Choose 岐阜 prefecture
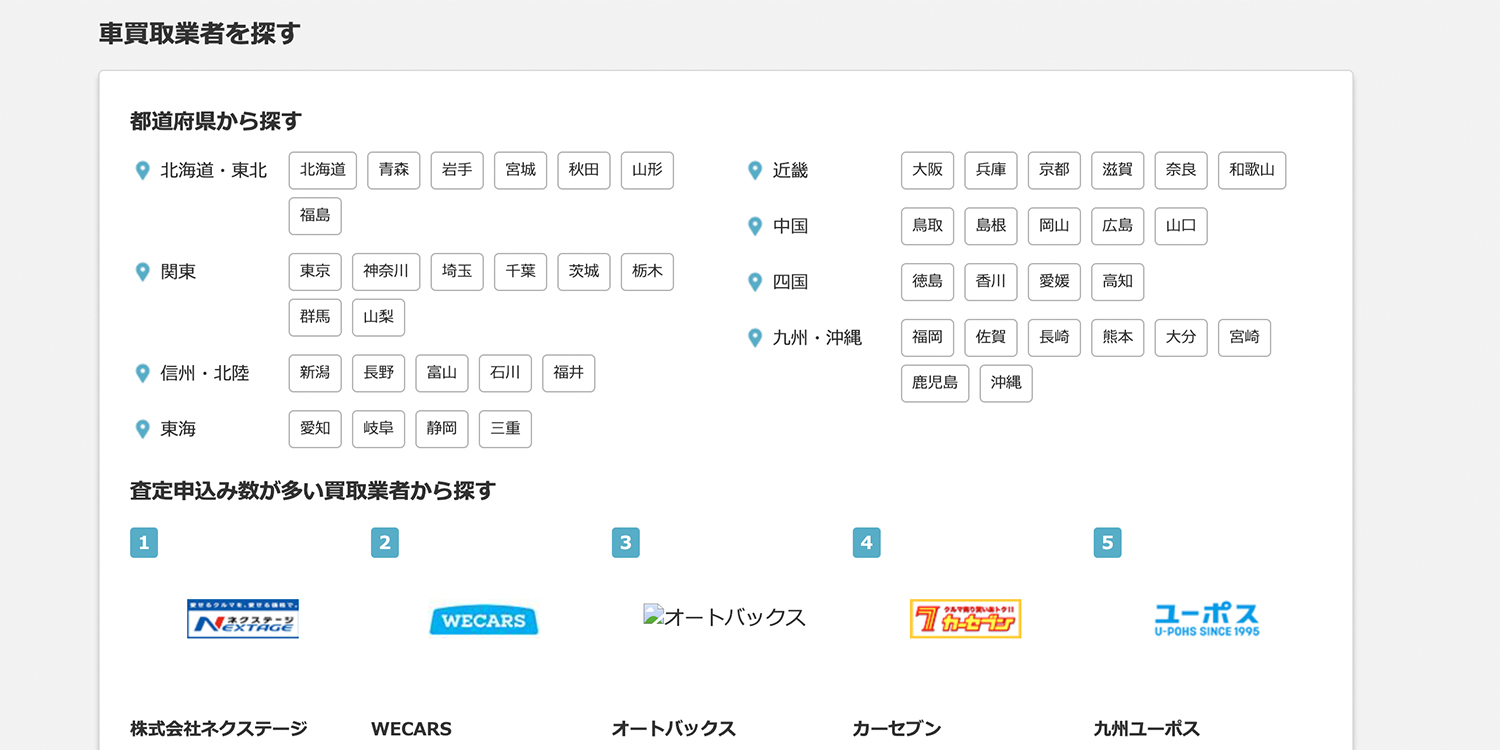1500x750 pixels. coord(378,429)
